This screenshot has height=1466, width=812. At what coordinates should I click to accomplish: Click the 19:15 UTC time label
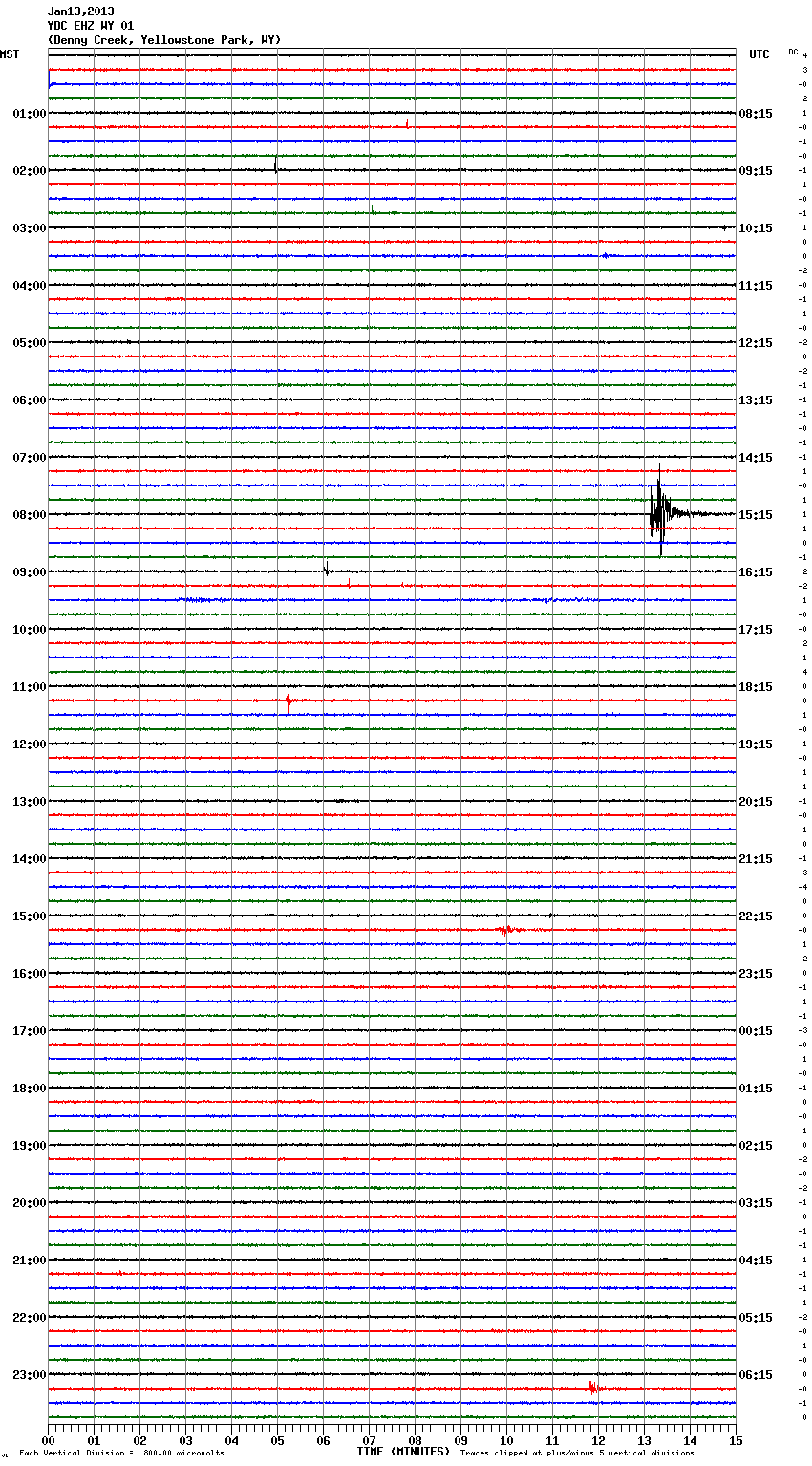tap(756, 744)
